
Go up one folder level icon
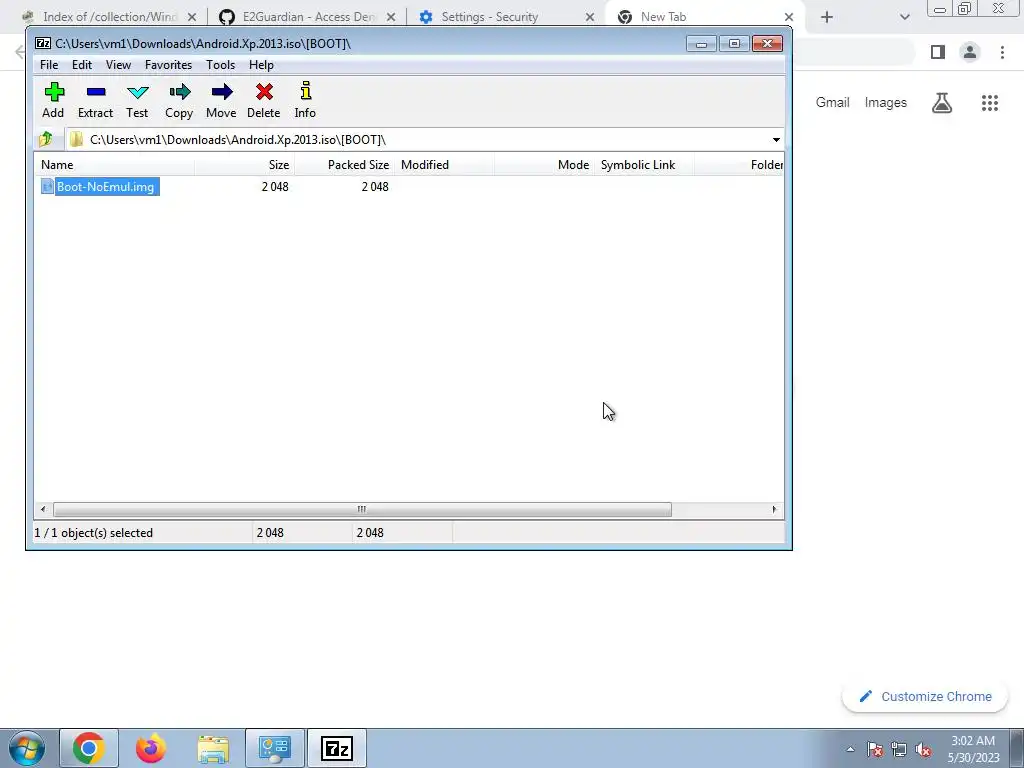[46, 139]
